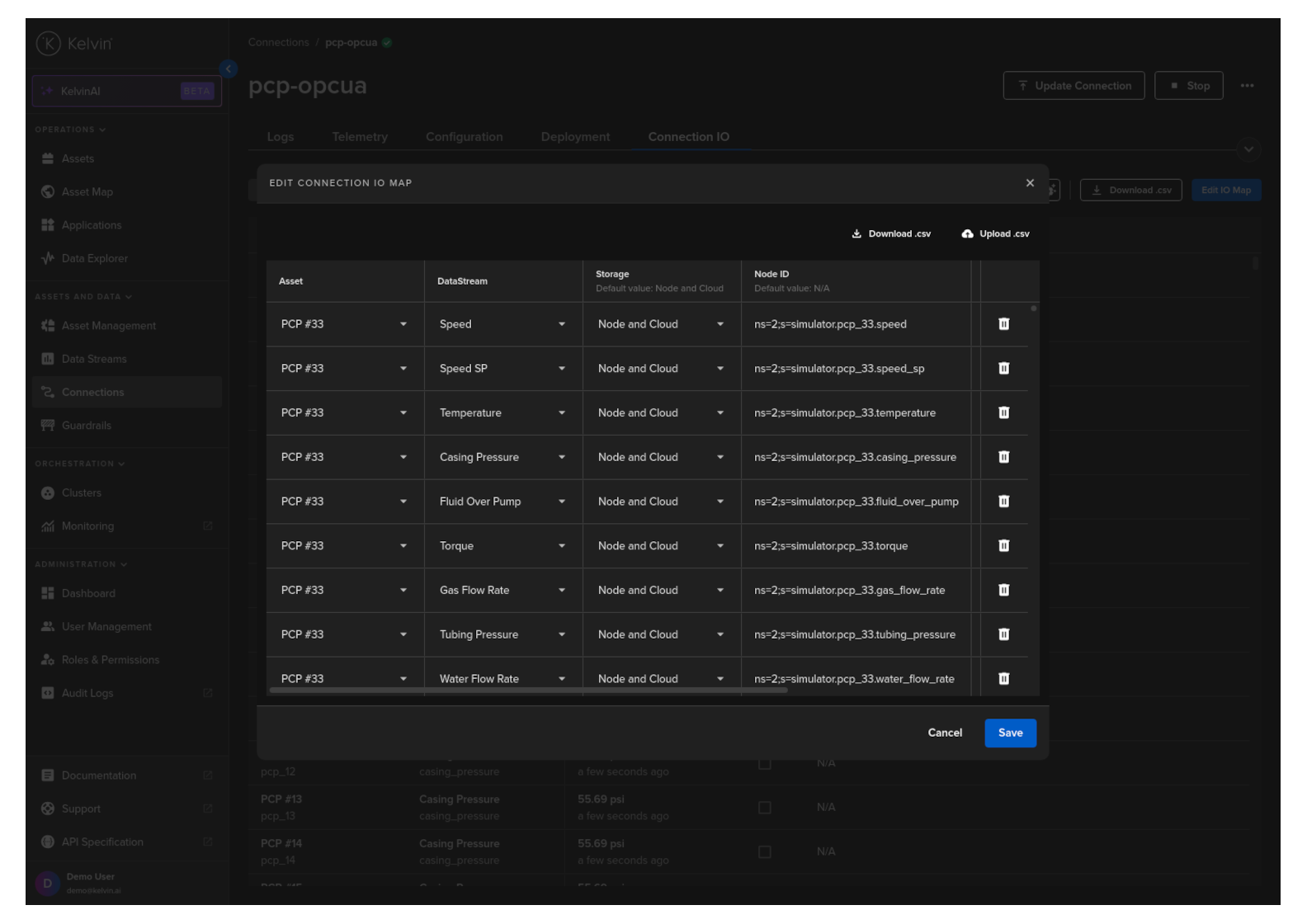1307x924 pixels.
Task: Cancel editing the IO map
Action: (x=945, y=733)
